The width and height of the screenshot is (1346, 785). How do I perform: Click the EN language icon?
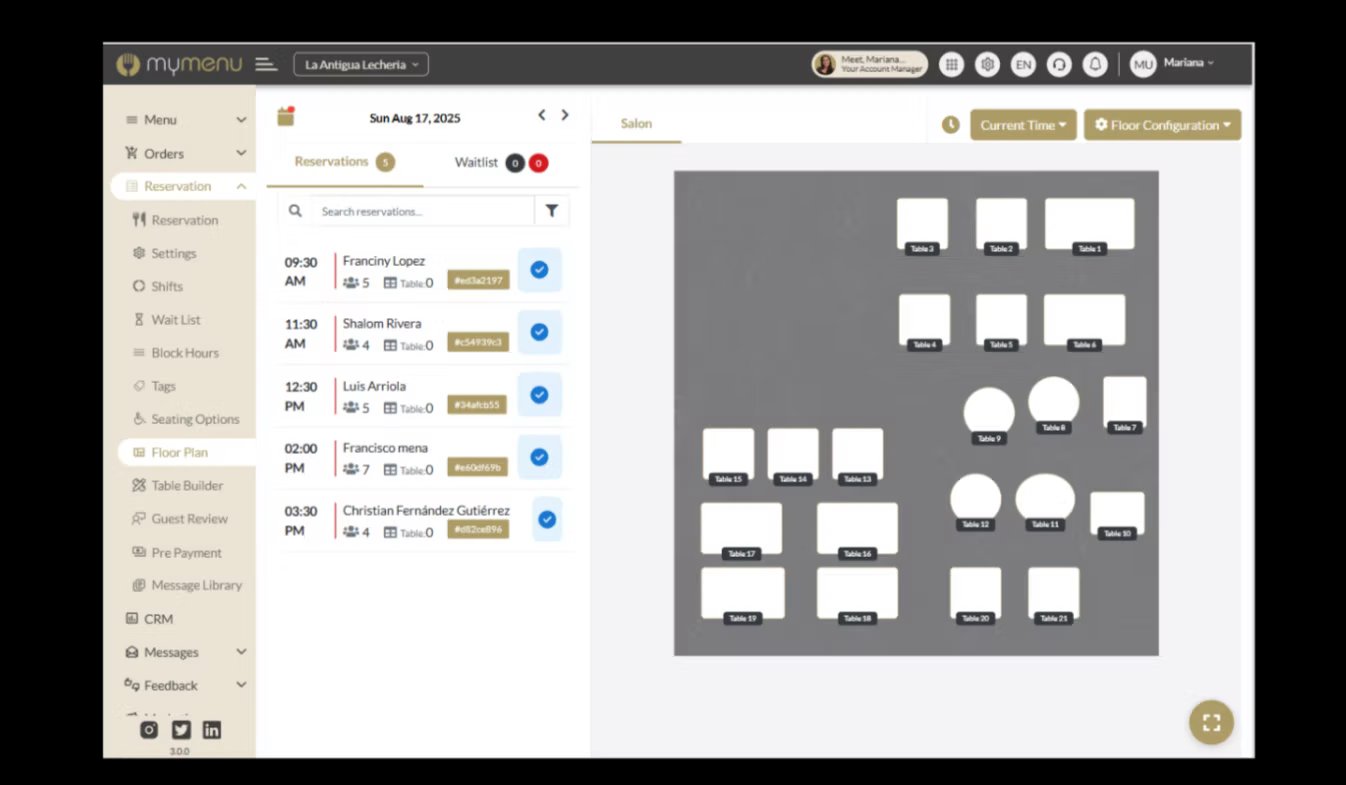pyautogui.click(x=1023, y=64)
